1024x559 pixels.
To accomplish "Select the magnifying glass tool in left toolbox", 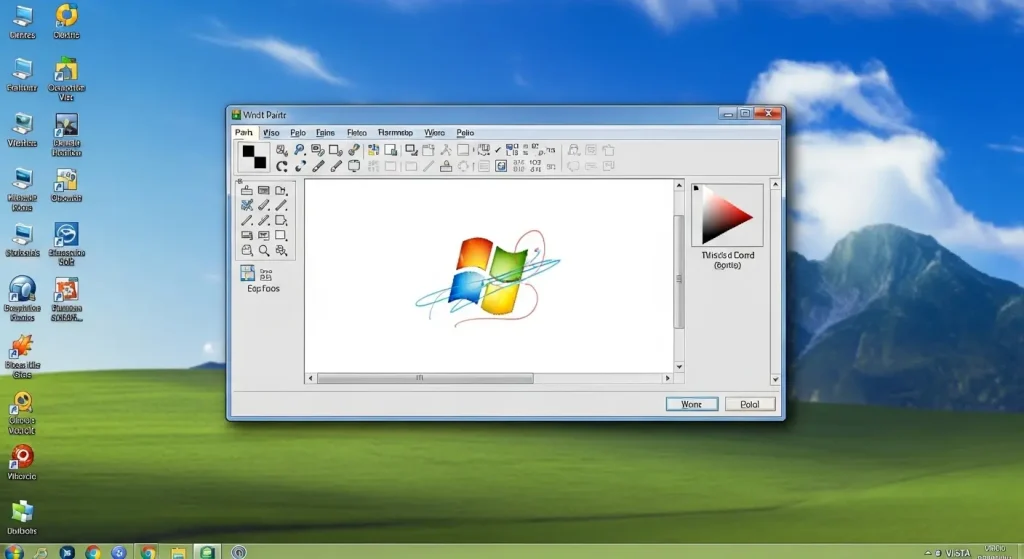I will click(x=264, y=251).
